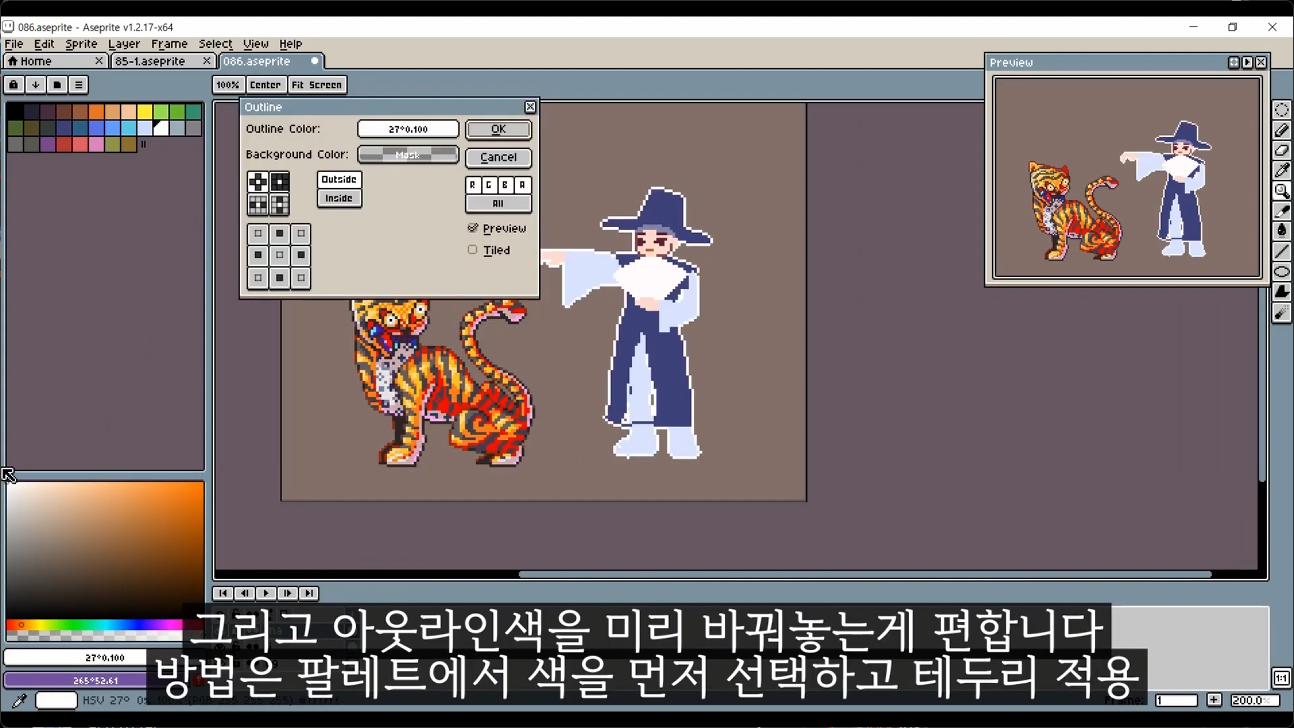Select the Pencil tool

tap(1281, 130)
